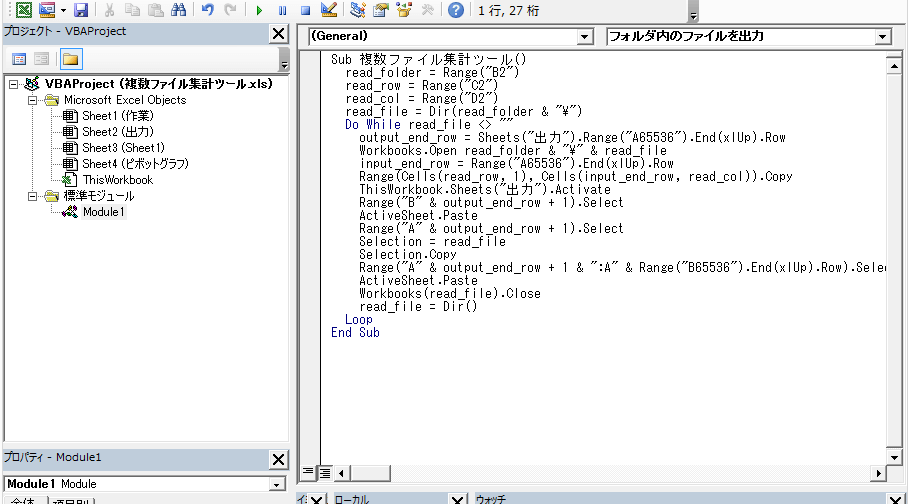Collapse the VBAProject root node

pyautogui.click(x=13, y=85)
